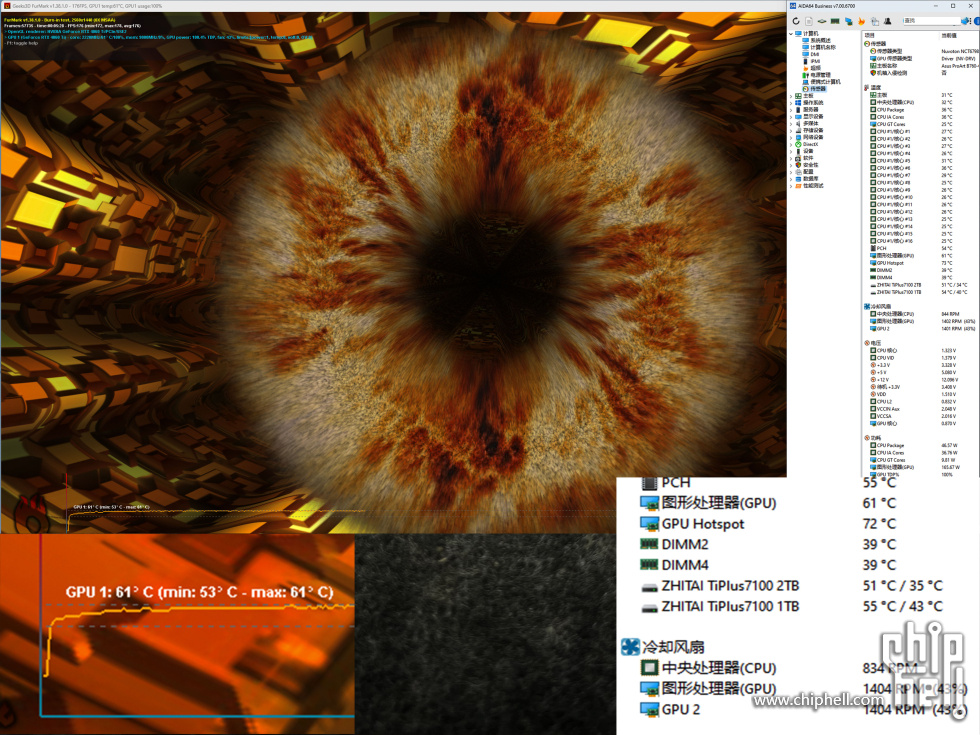Launch stability test via flame toolbar icon
Image resolution: width=980 pixels, height=735 pixels.
click(x=861, y=21)
